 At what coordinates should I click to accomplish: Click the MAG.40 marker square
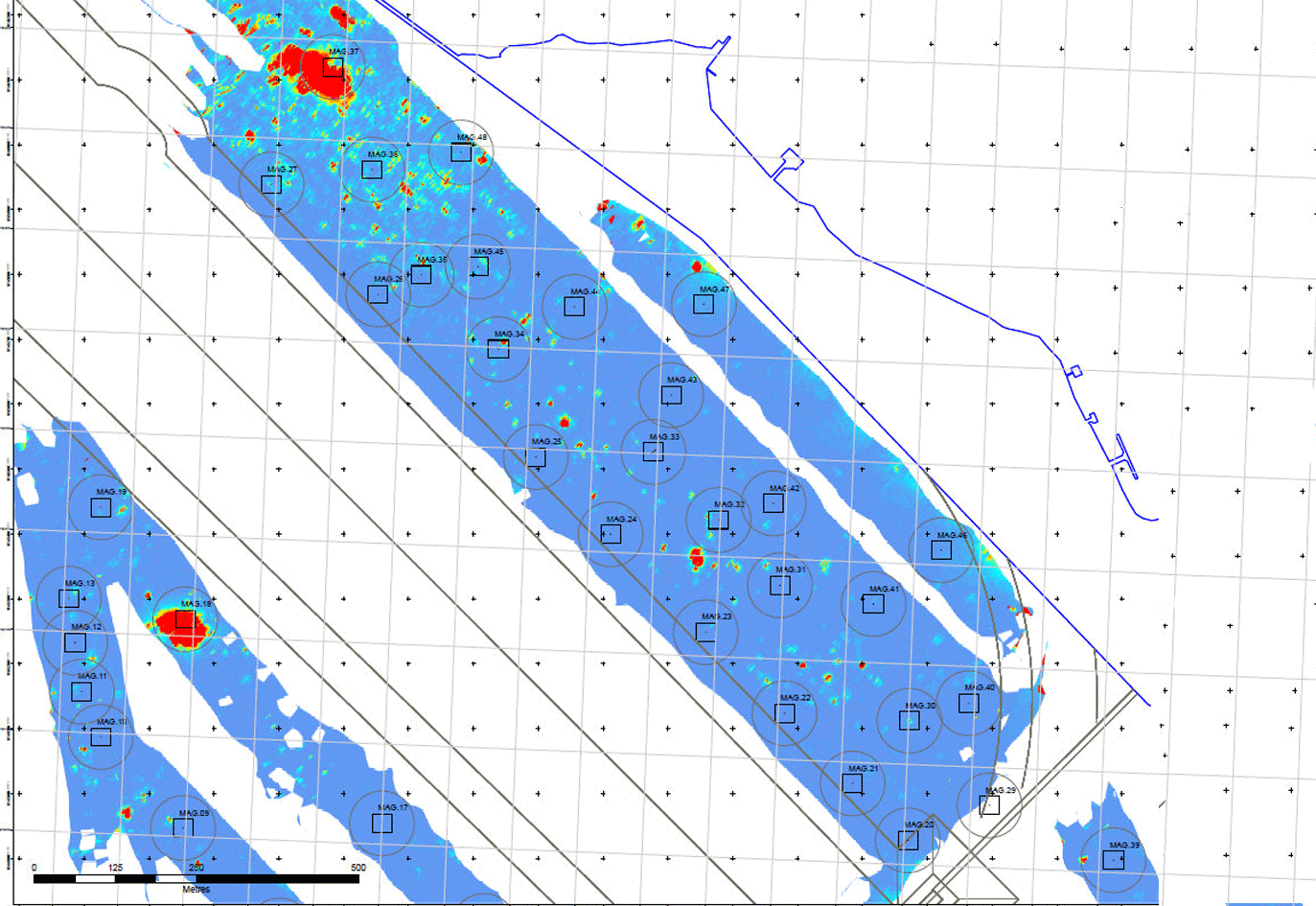pos(969,703)
